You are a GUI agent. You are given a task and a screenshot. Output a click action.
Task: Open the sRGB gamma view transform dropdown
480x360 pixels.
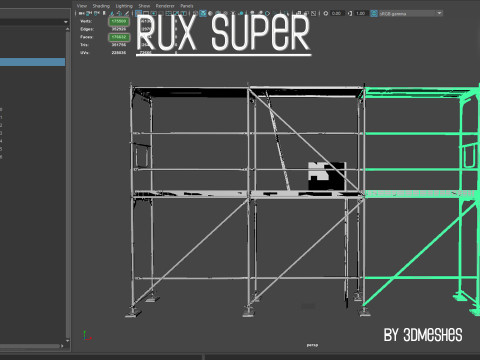click(x=411, y=13)
